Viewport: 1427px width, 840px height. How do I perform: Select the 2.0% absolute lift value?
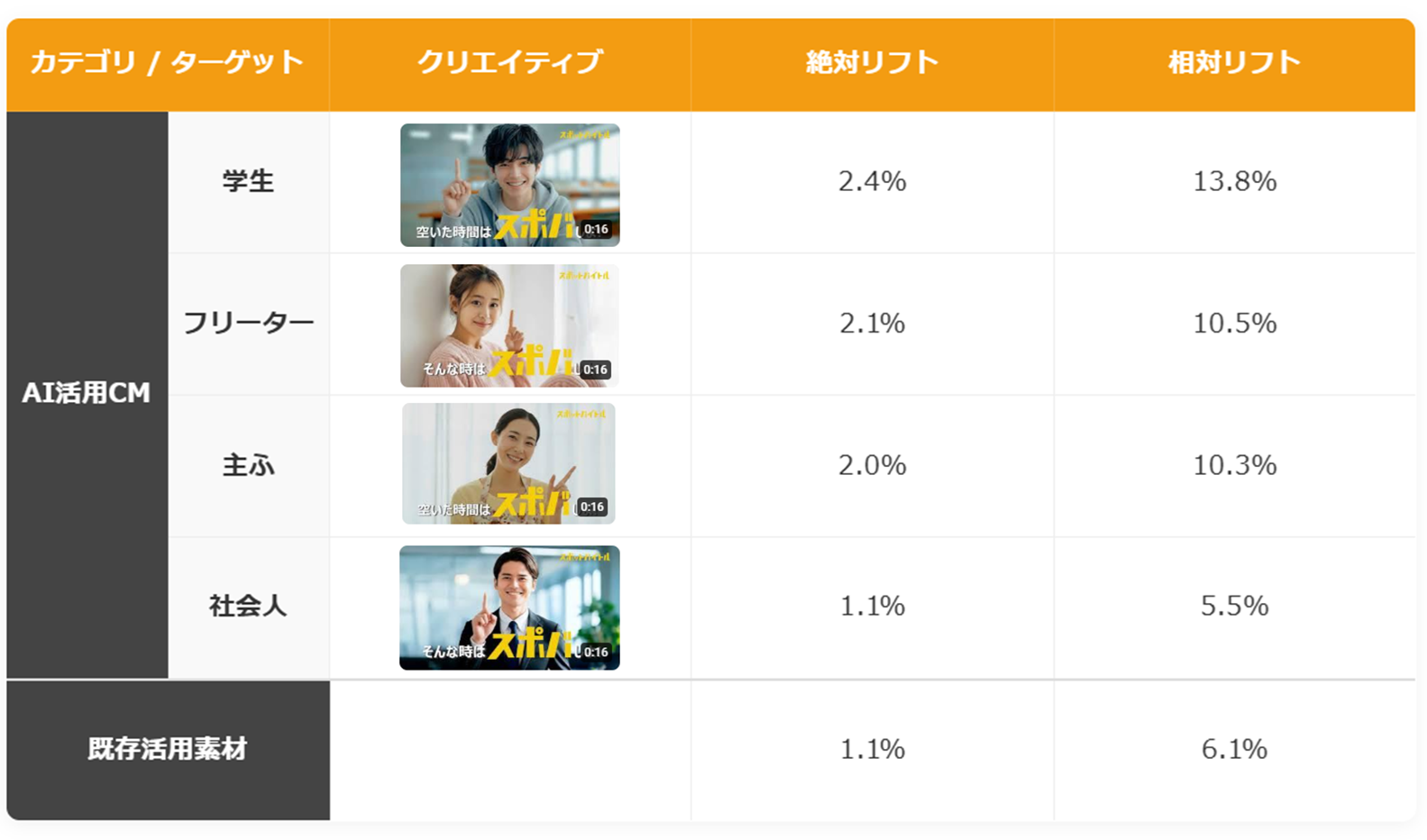[x=872, y=465]
